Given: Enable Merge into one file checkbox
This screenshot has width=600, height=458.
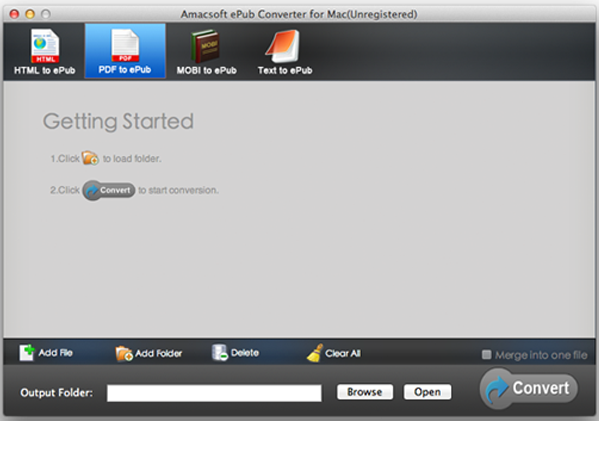Looking at the screenshot, I should (486, 355).
